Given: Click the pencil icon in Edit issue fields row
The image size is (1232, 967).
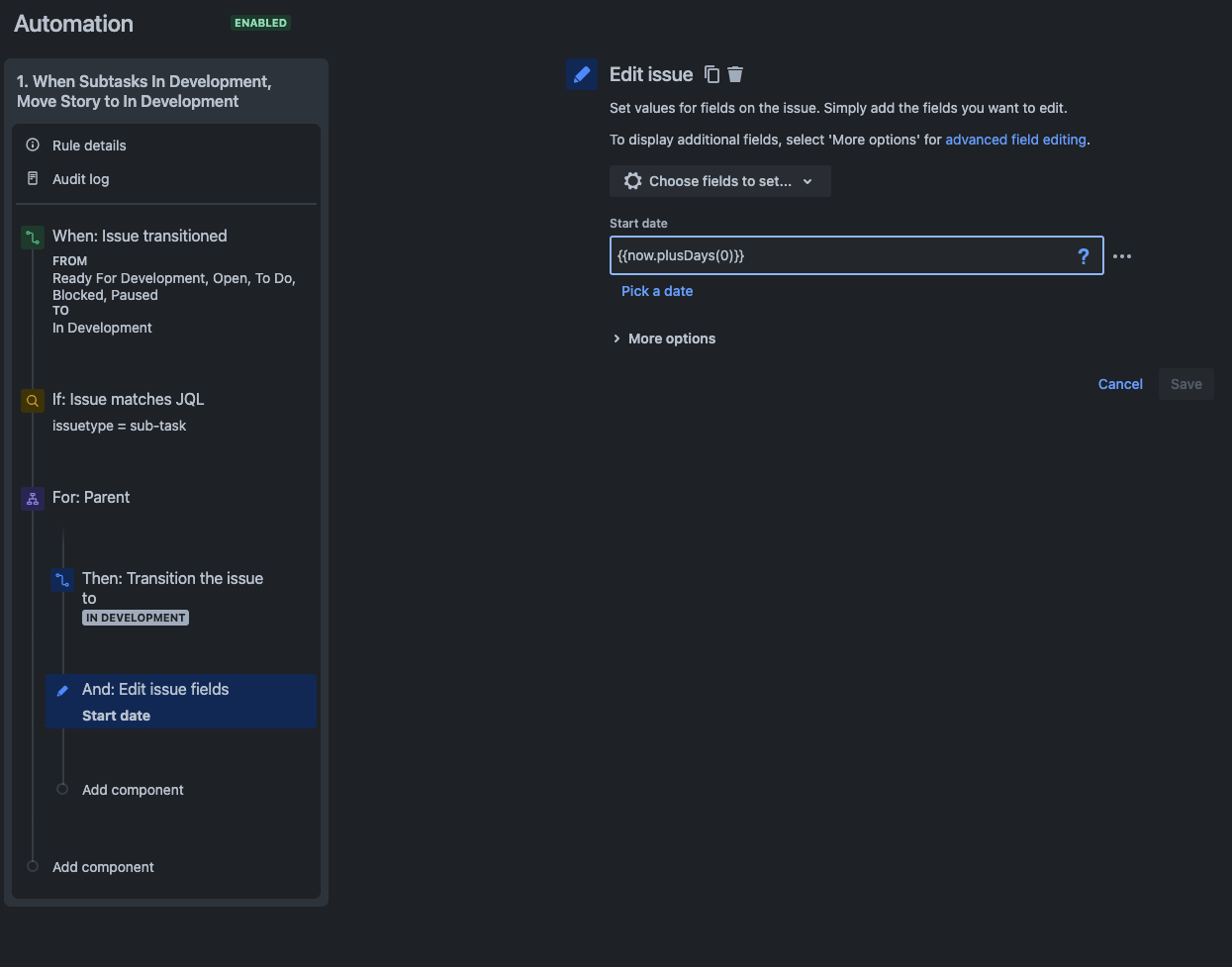Looking at the screenshot, I should click(x=62, y=691).
